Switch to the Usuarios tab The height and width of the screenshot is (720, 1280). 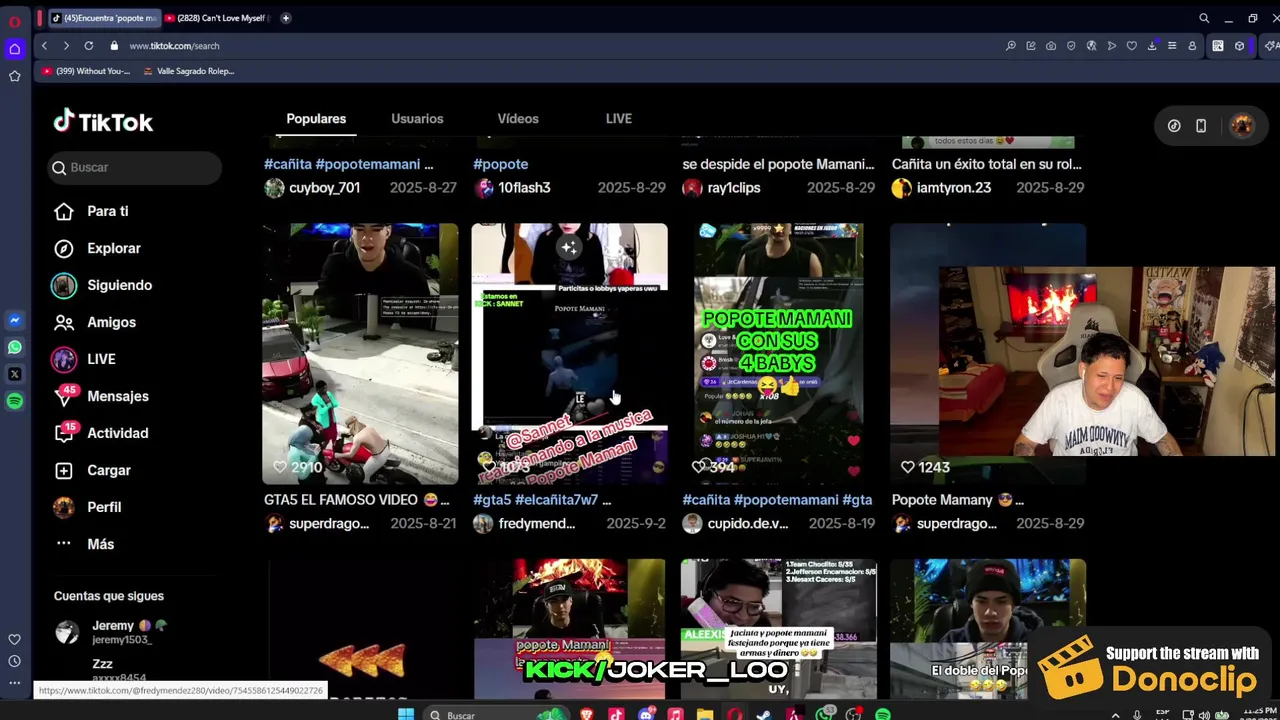click(x=417, y=118)
